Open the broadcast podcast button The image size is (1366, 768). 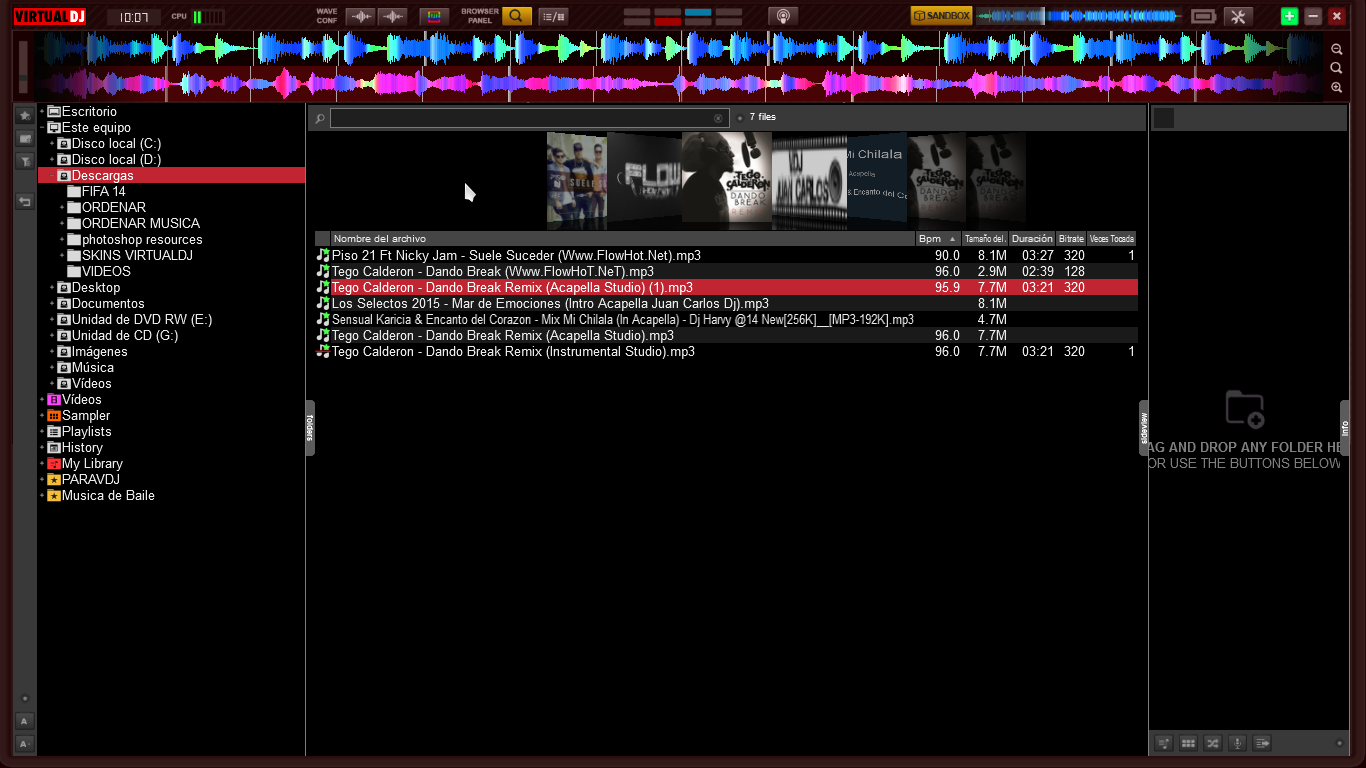click(783, 16)
